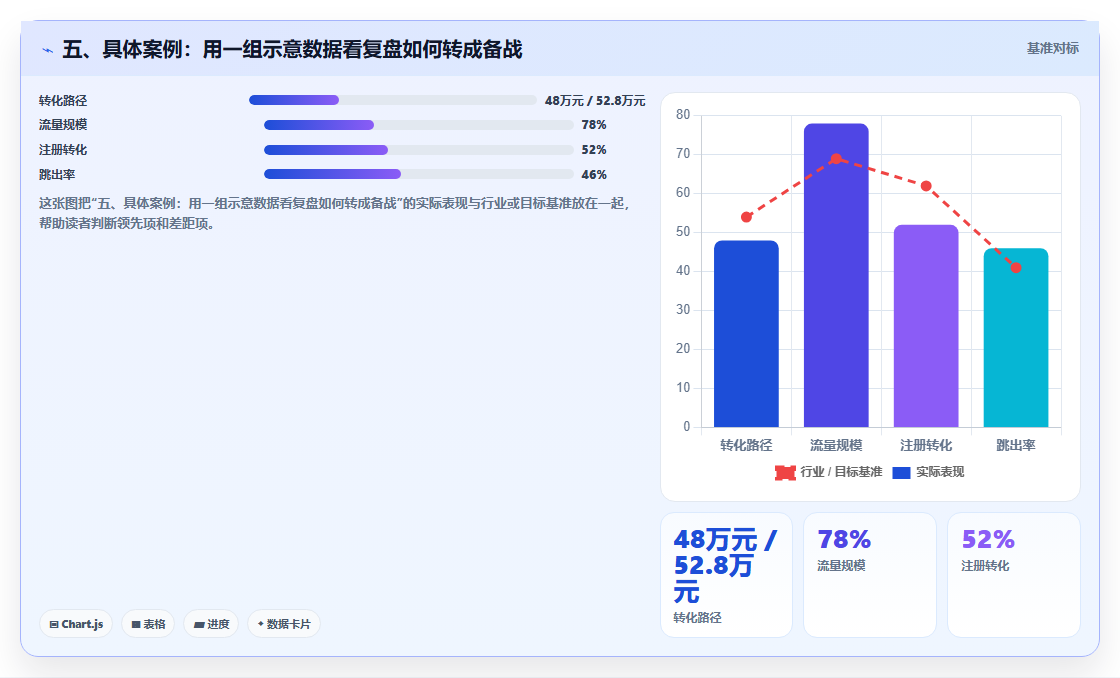
Task: Click the benchmark point on 流量规模 bar
Action: tap(836, 159)
